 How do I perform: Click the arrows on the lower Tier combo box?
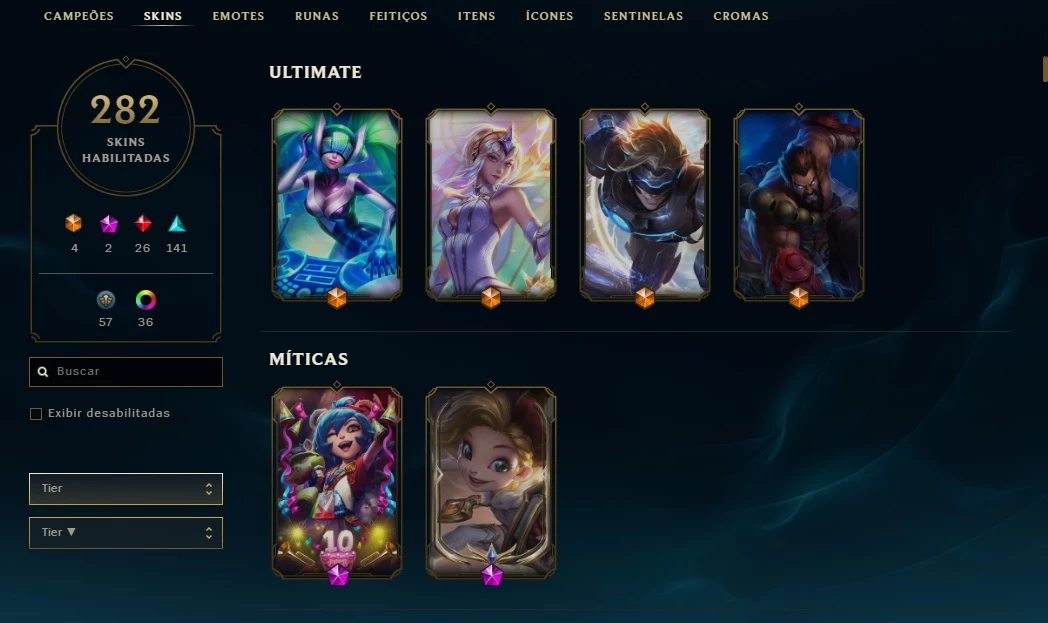click(209, 533)
